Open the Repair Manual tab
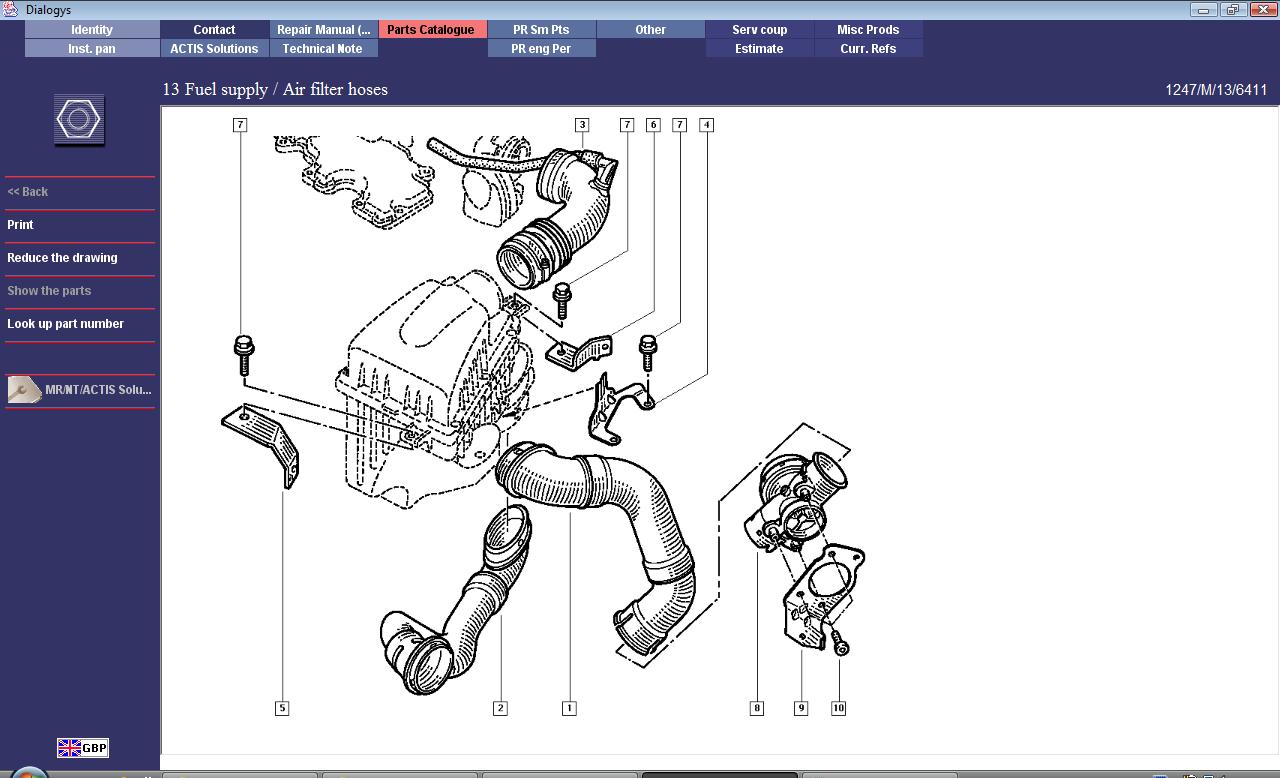 tap(323, 29)
